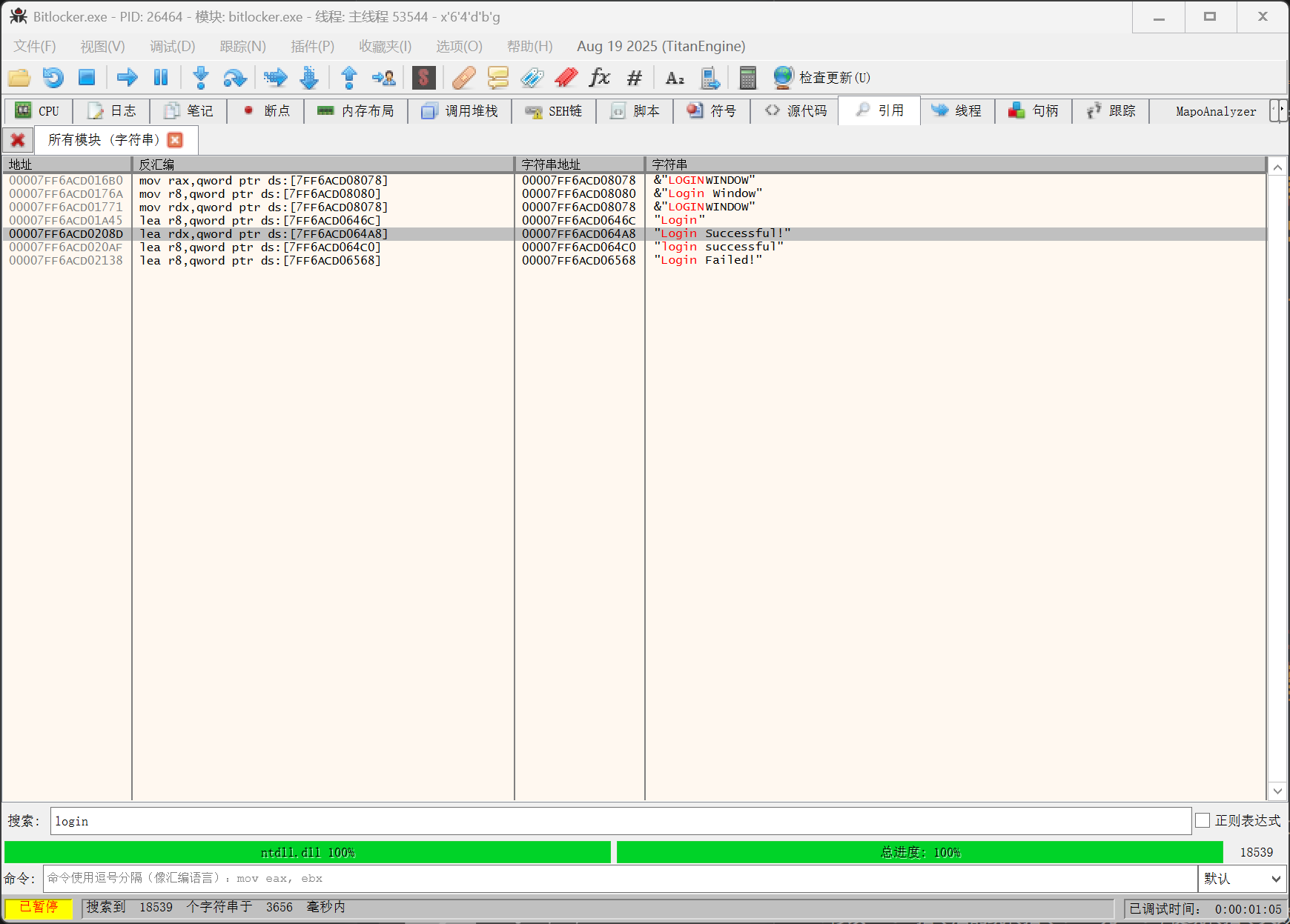Open the 插件(P) plugins menu

click(x=312, y=47)
